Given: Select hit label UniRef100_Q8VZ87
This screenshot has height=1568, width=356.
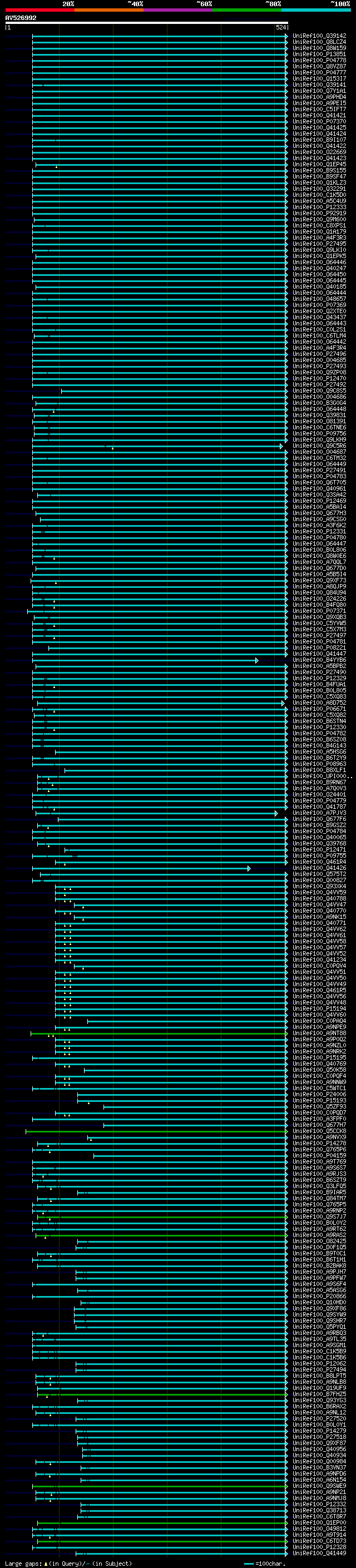Looking at the screenshot, I should point(319,66).
